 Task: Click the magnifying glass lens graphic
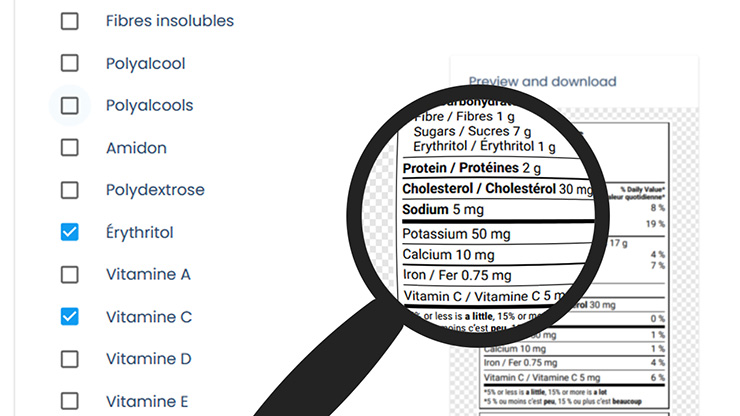[x=478, y=216]
